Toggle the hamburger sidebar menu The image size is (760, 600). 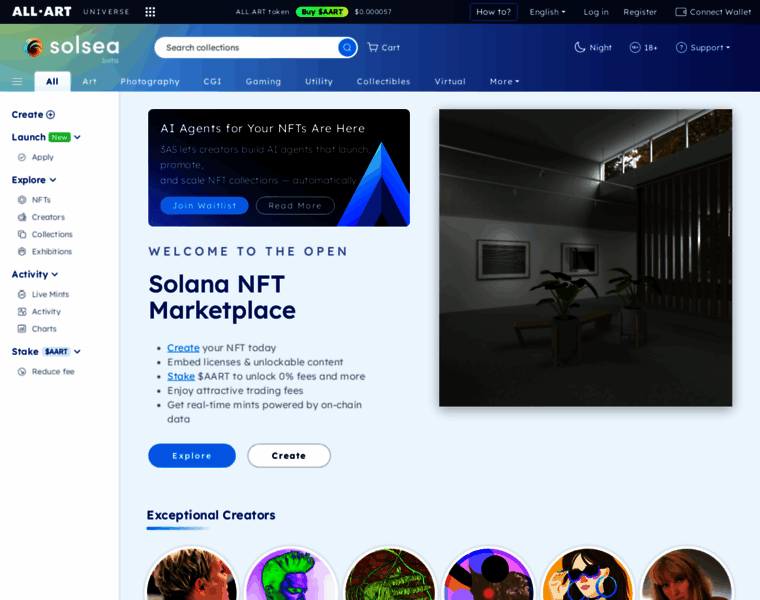(17, 81)
